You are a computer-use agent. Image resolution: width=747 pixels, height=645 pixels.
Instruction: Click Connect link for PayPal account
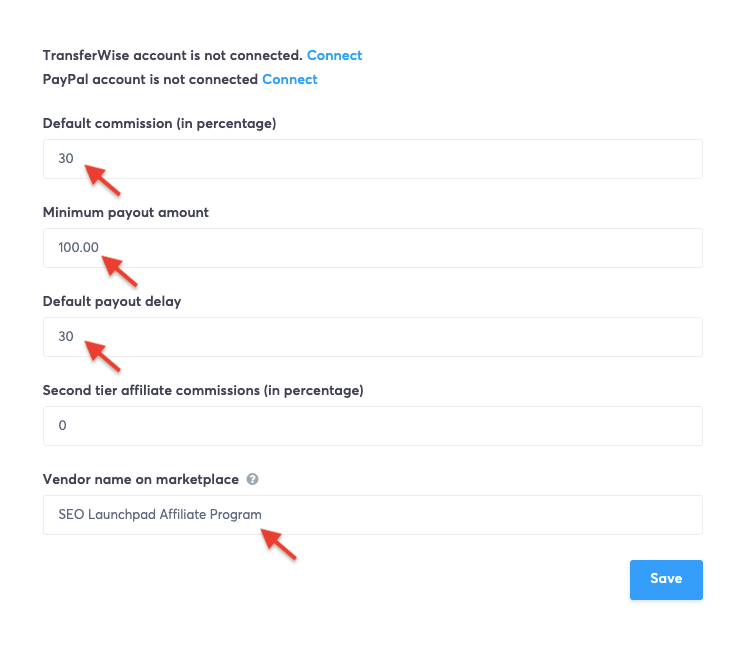289,79
